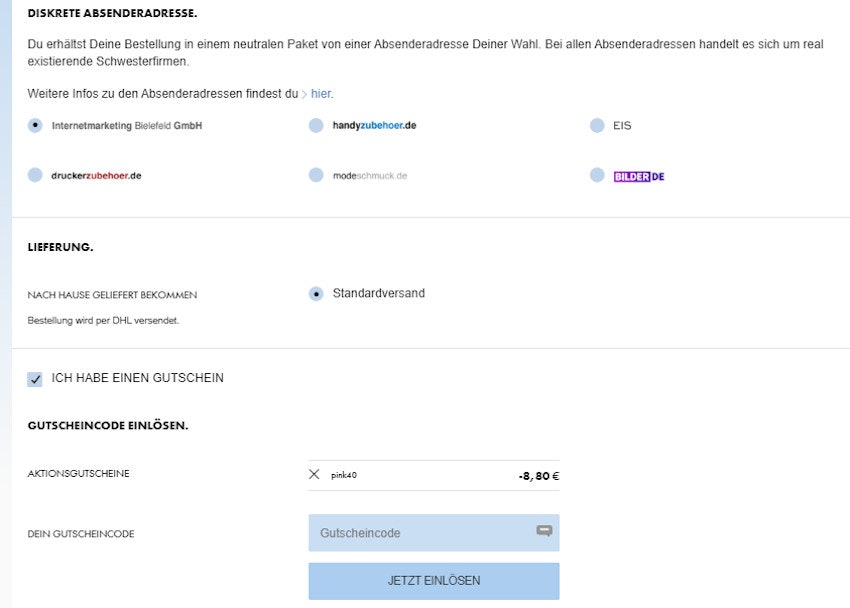
Task: Click the speech bubble icon in Gutscheincode field
Action: point(544,531)
